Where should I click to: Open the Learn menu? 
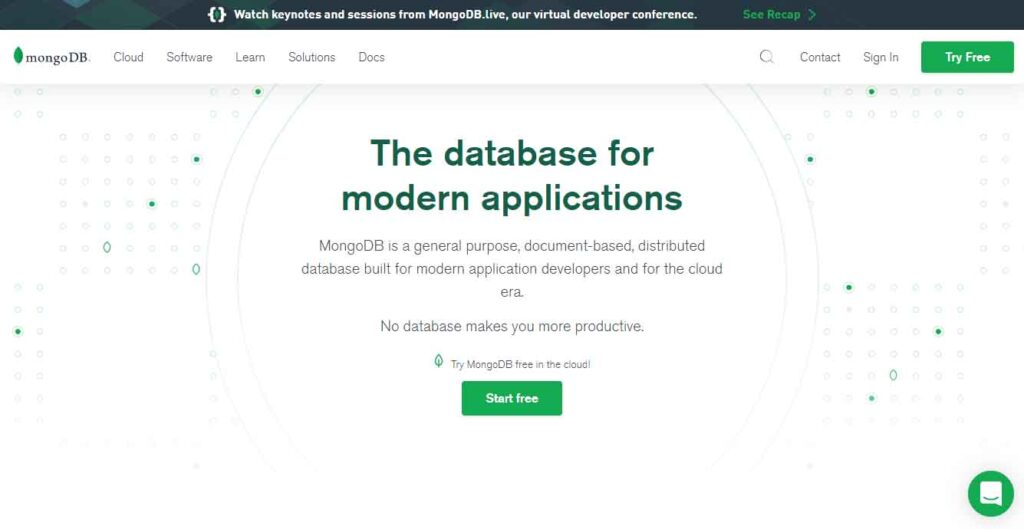250,57
